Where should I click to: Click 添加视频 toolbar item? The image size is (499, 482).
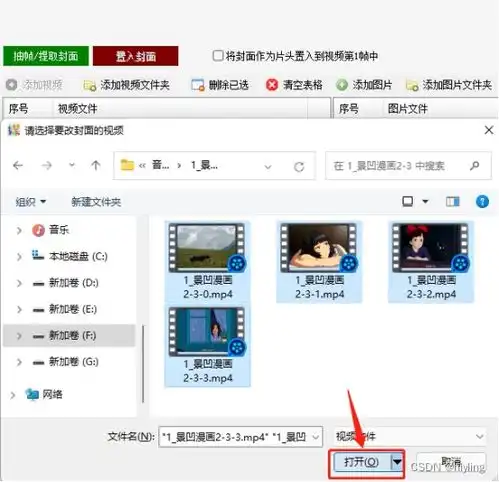click(x=34, y=85)
